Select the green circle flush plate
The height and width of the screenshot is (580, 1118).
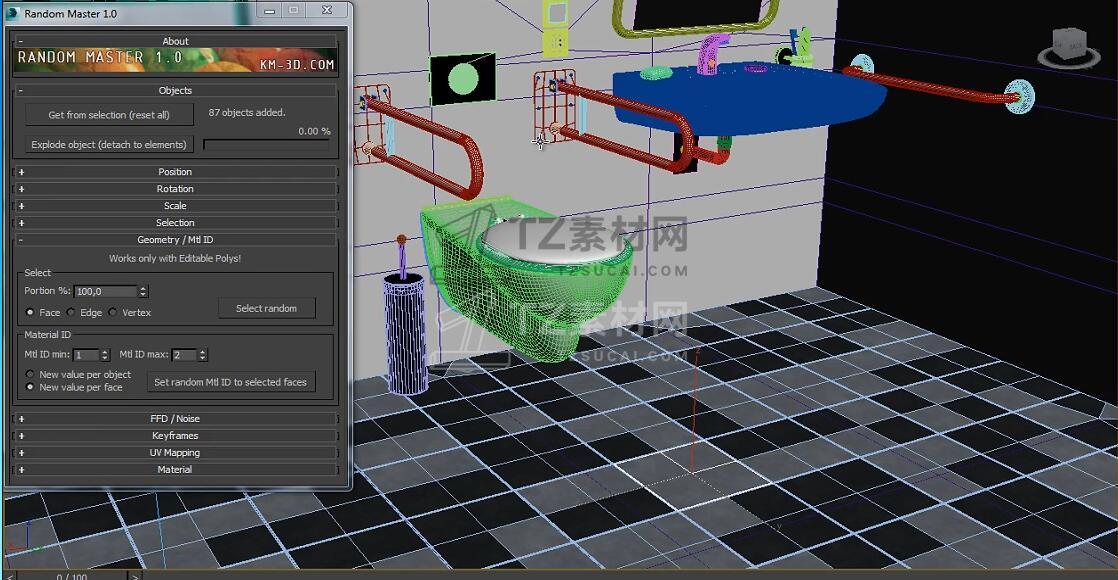coord(462,78)
